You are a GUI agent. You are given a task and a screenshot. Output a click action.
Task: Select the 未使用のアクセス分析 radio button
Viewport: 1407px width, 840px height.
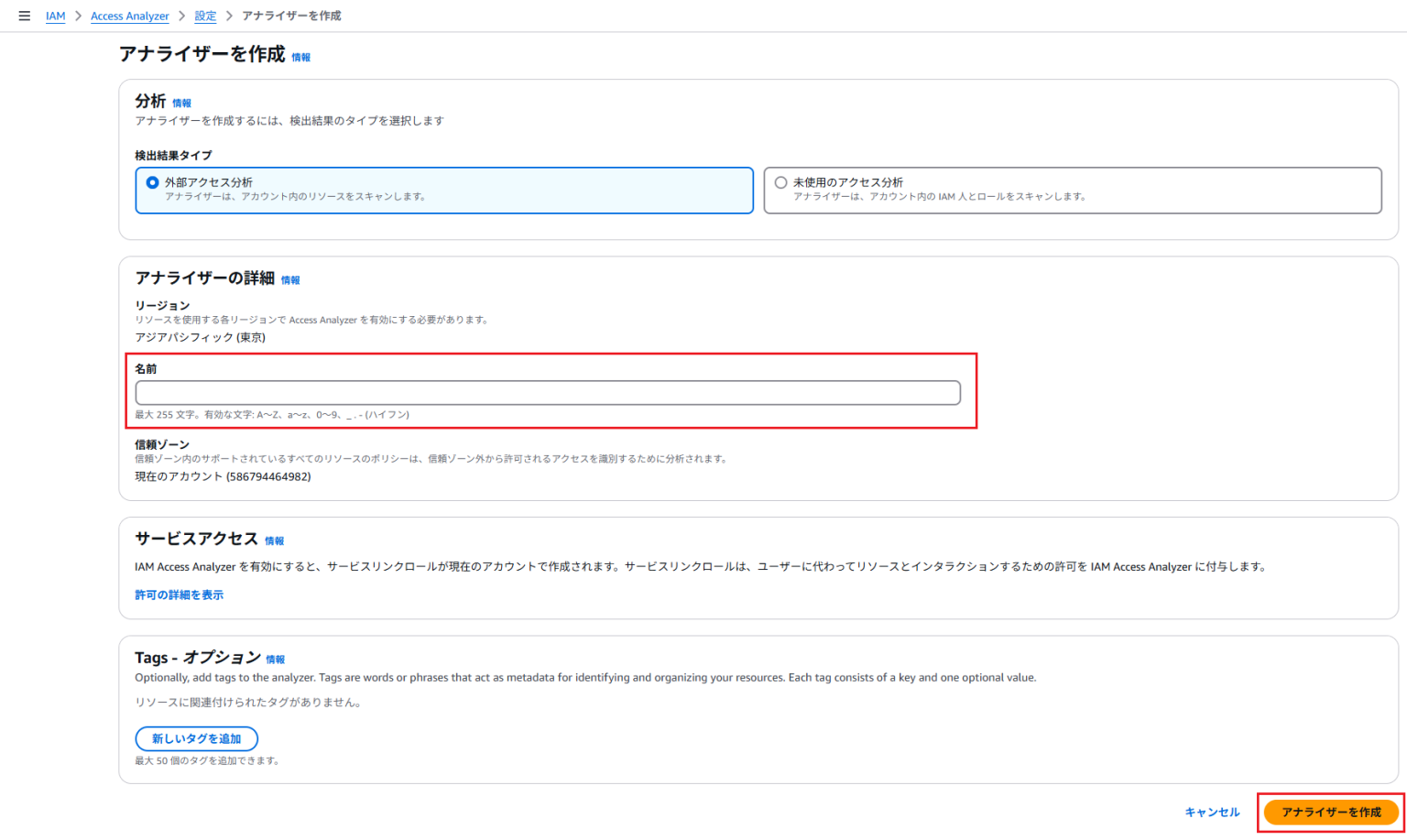[779, 184]
